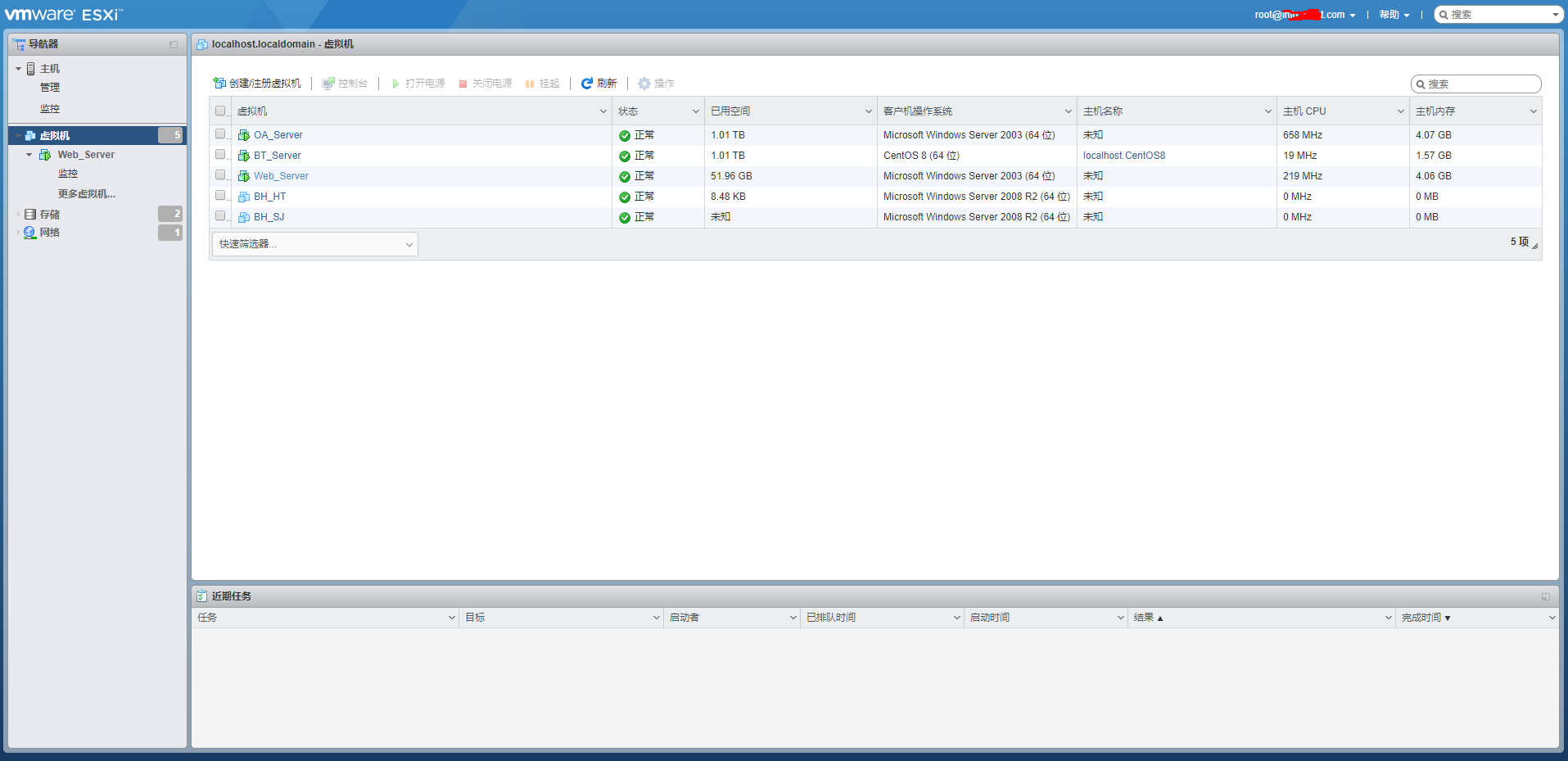Select Monitor (监控) under Host
1568x761 pixels.
point(50,109)
